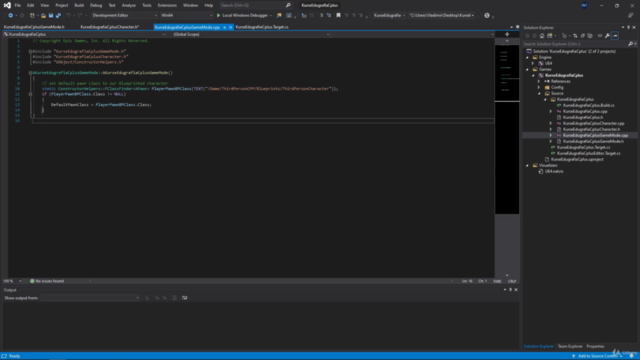Image resolution: width=640 pixels, height=360 pixels.
Task: Click the editor vertical scrollbar map
Action: click(507, 129)
